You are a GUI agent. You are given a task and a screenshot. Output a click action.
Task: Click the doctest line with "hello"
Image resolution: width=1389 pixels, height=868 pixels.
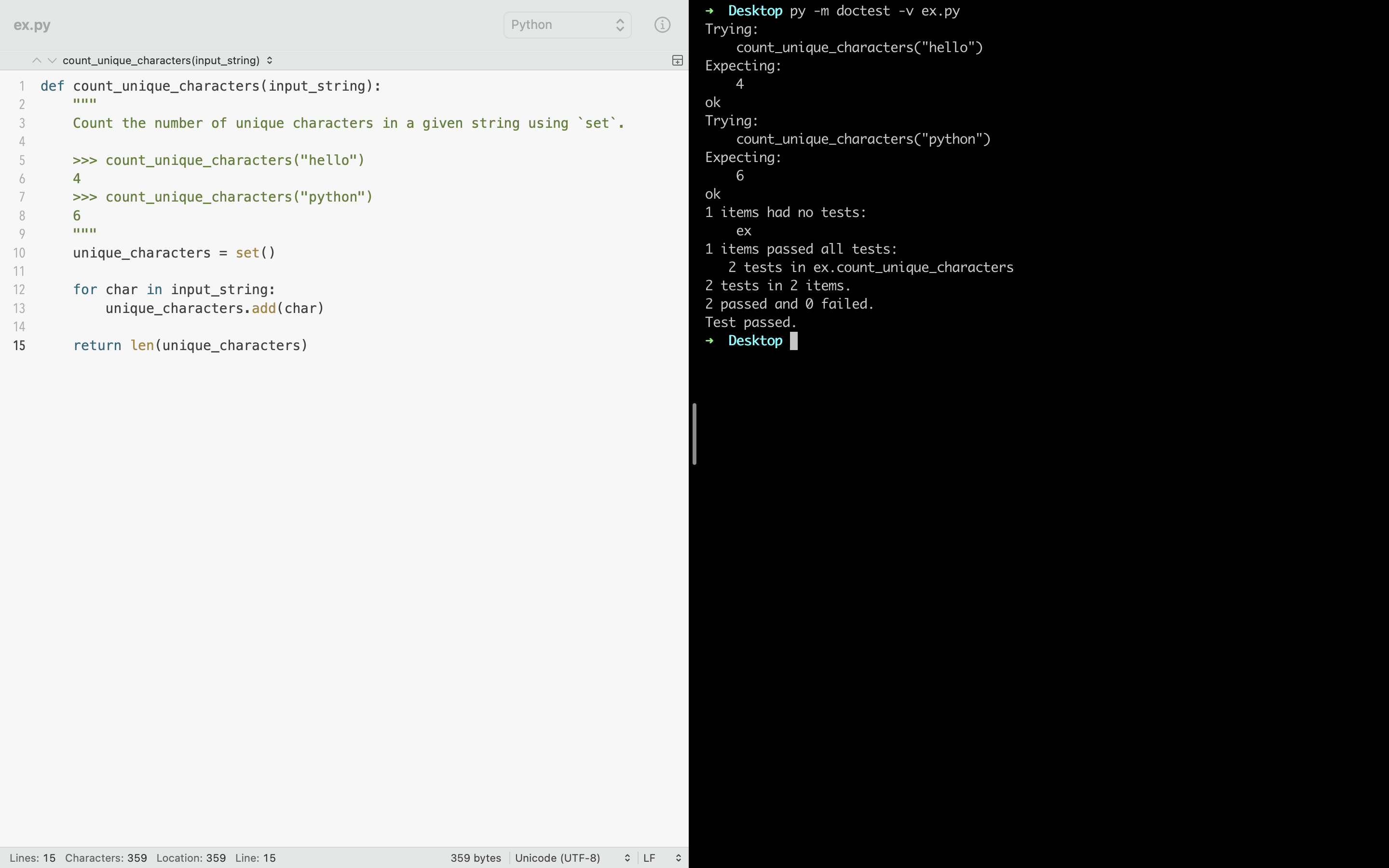pyautogui.click(x=218, y=160)
